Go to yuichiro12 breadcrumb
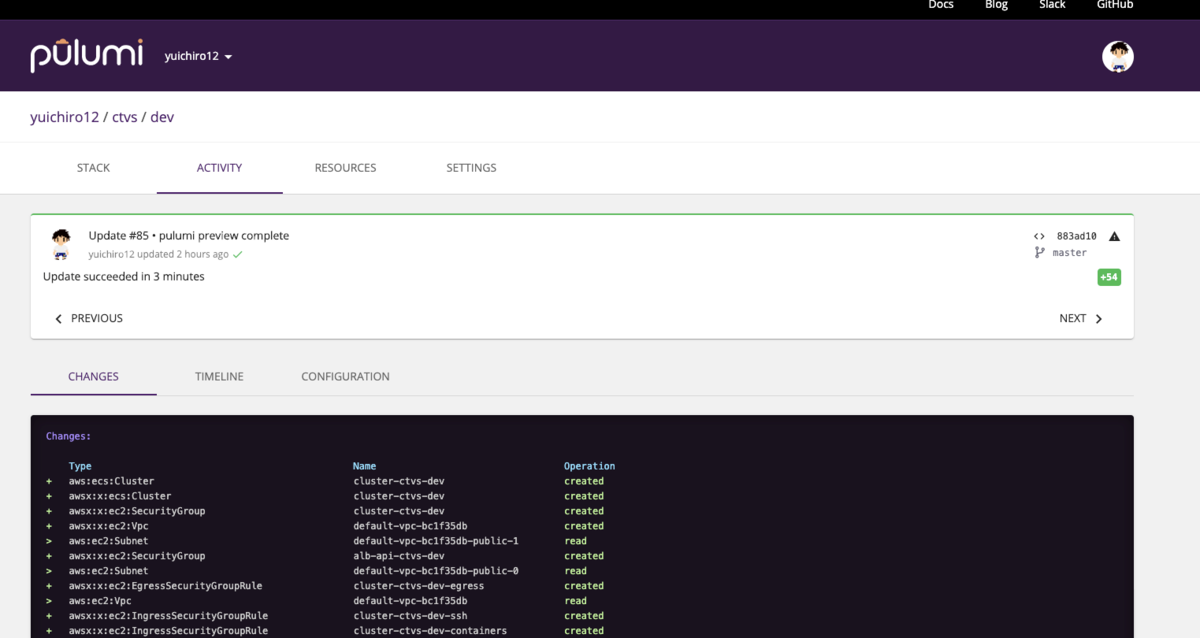 click(x=65, y=117)
